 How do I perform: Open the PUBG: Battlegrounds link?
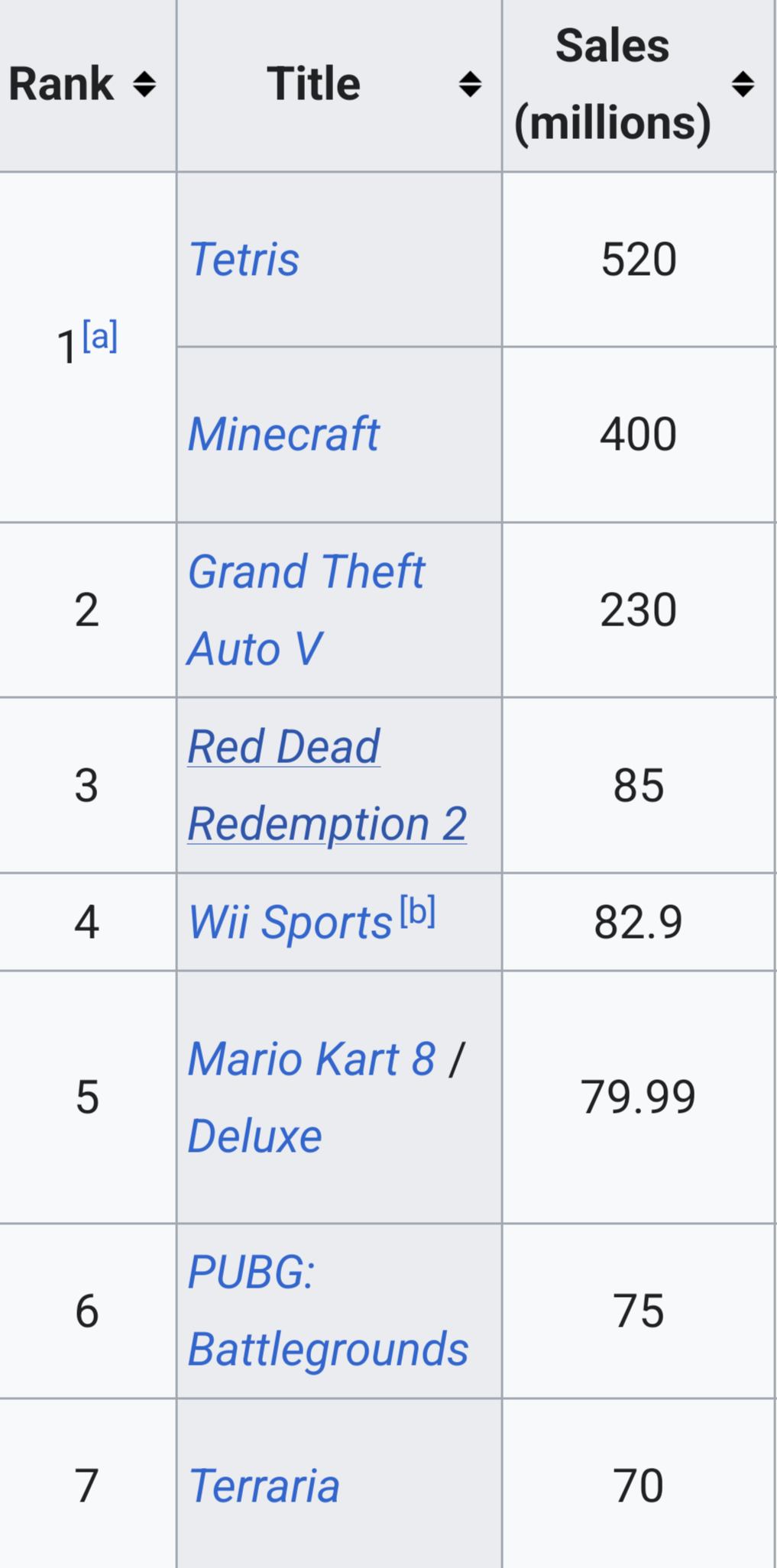[x=328, y=1311]
